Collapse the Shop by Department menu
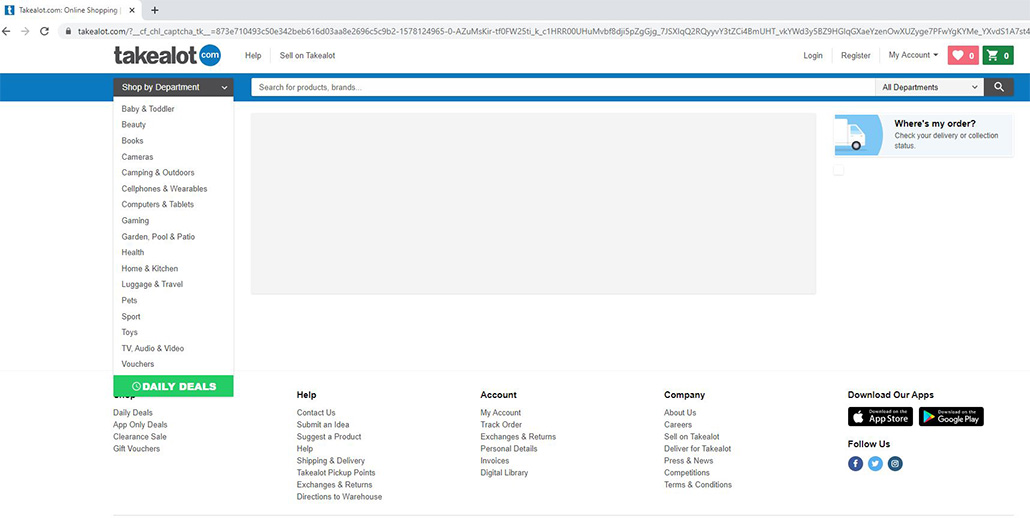This screenshot has width=1030, height=518. [174, 87]
